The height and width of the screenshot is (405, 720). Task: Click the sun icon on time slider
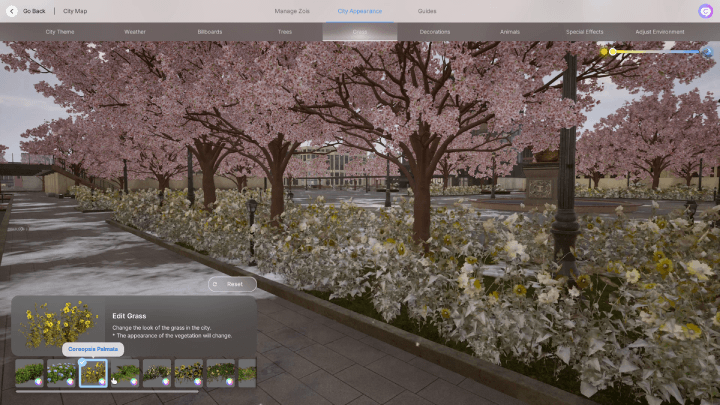604,51
